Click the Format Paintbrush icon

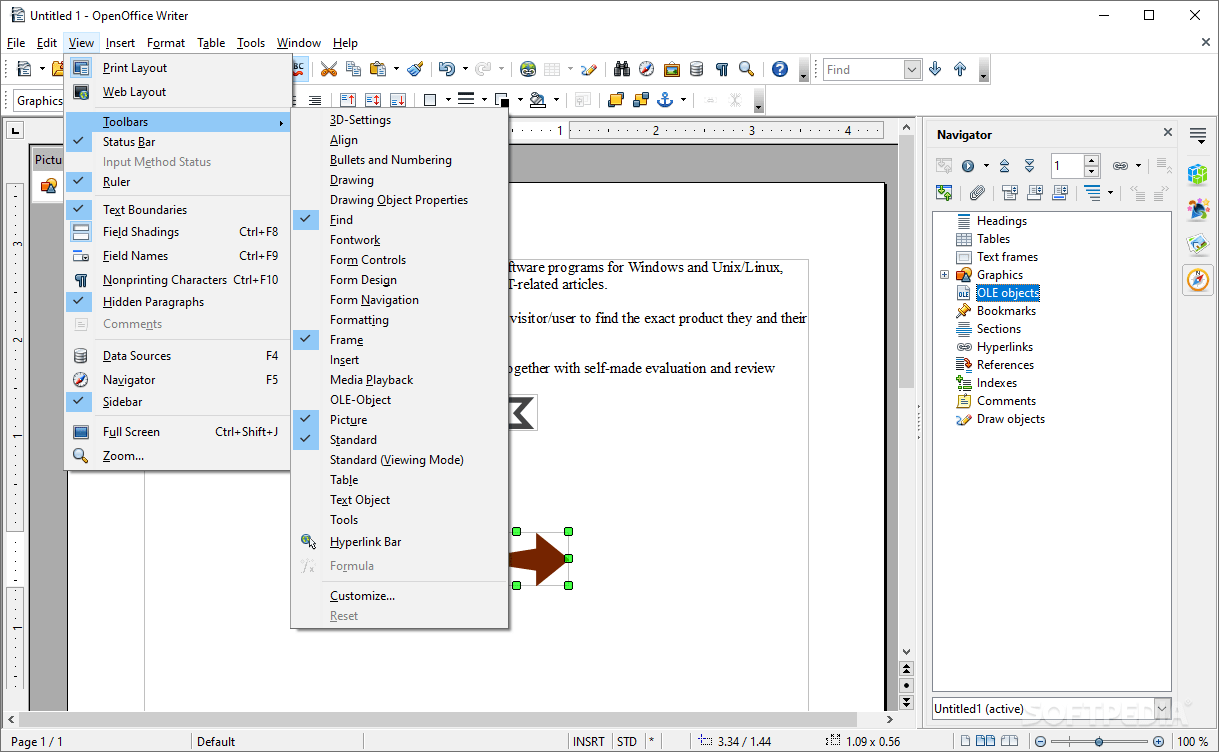click(415, 69)
